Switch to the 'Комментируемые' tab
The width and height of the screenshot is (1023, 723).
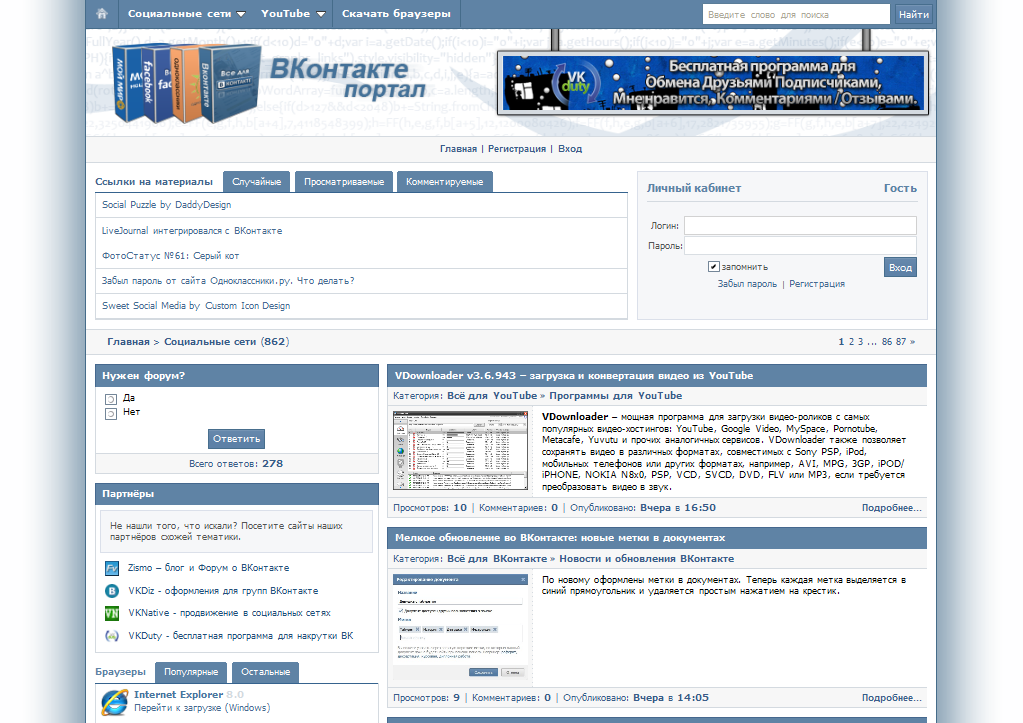(444, 182)
